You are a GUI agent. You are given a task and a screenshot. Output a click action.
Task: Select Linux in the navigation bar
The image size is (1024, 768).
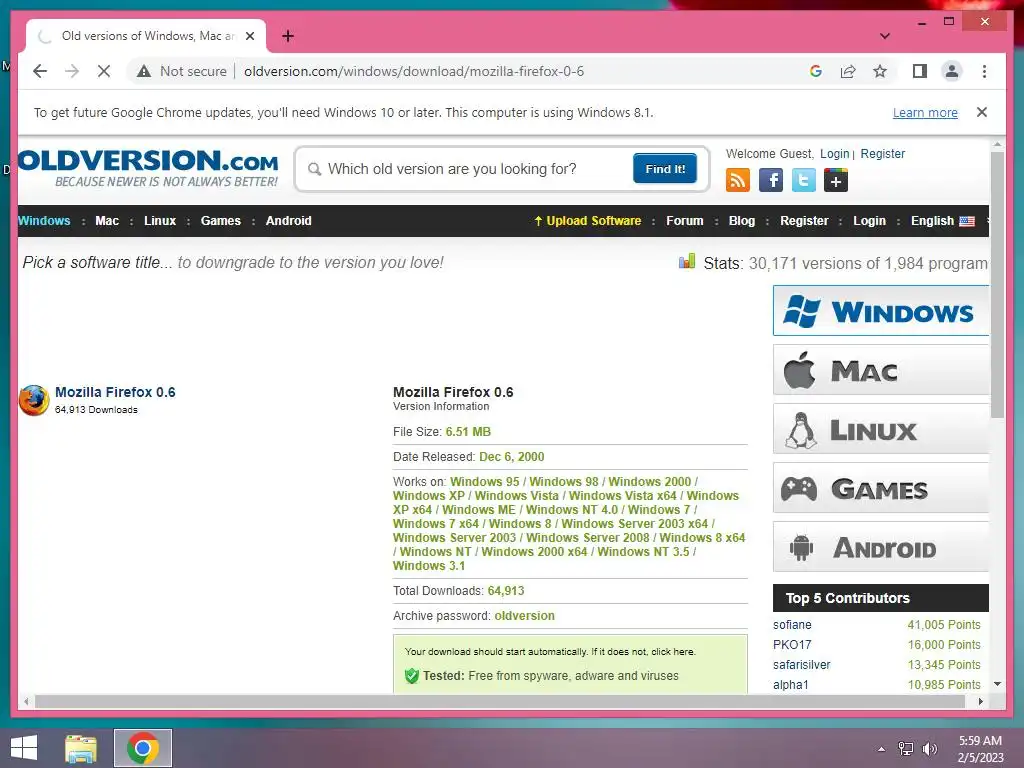(x=160, y=221)
